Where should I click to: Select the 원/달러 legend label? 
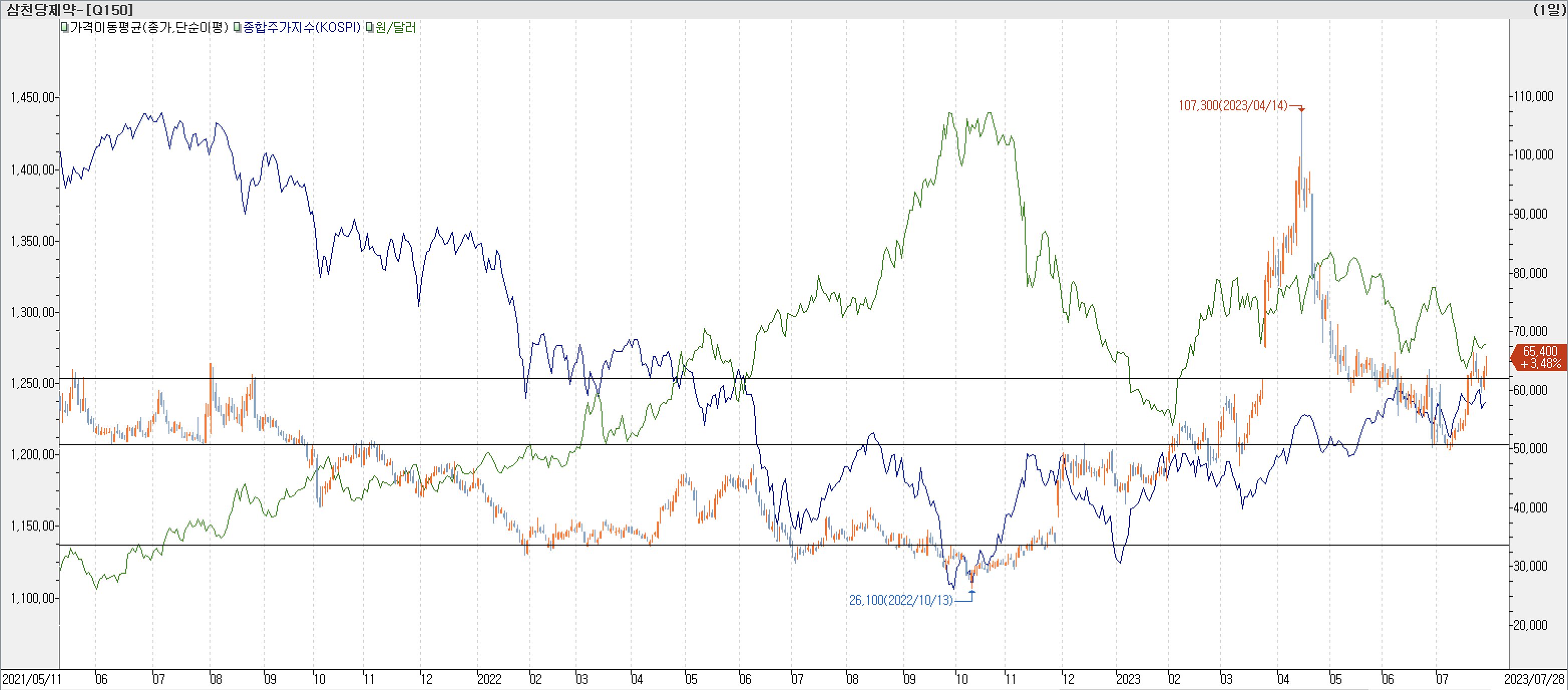click(396, 28)
